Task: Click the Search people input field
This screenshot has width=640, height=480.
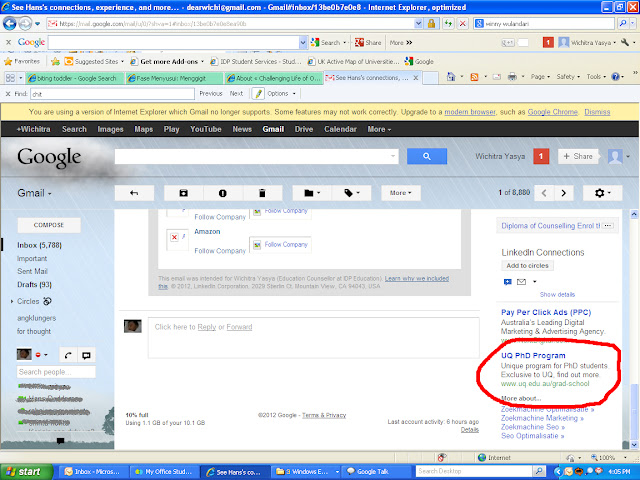Action: (x=56, y=372)
